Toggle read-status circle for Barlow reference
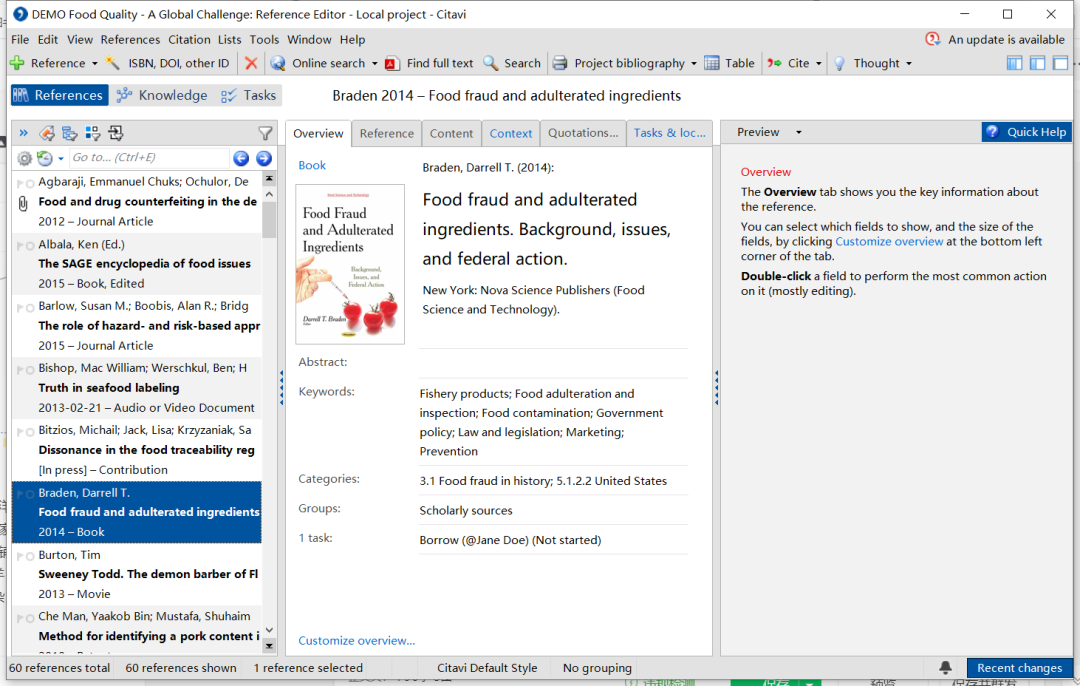 point(30,308)
